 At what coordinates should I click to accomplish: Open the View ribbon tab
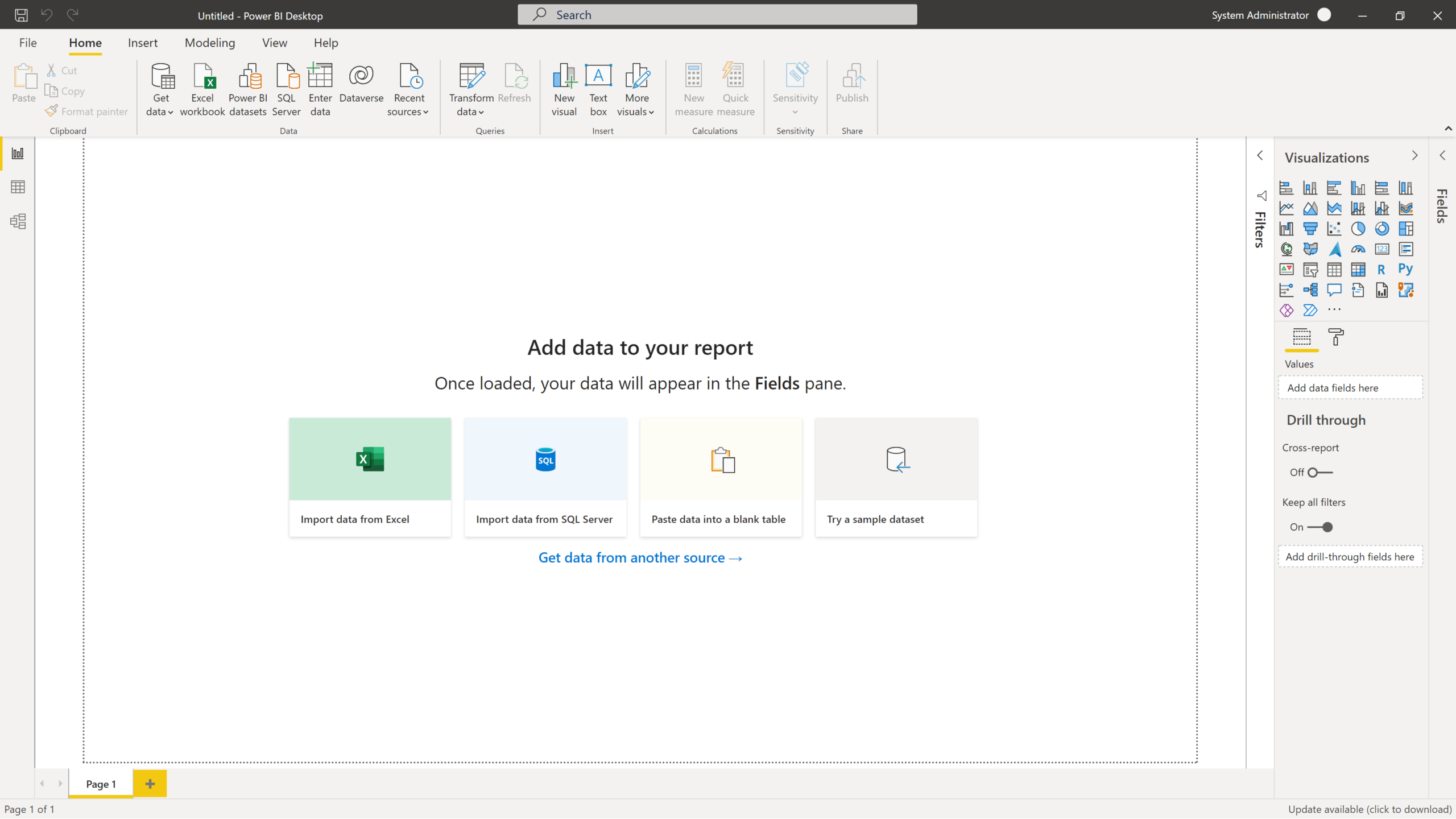pos(274,42)
